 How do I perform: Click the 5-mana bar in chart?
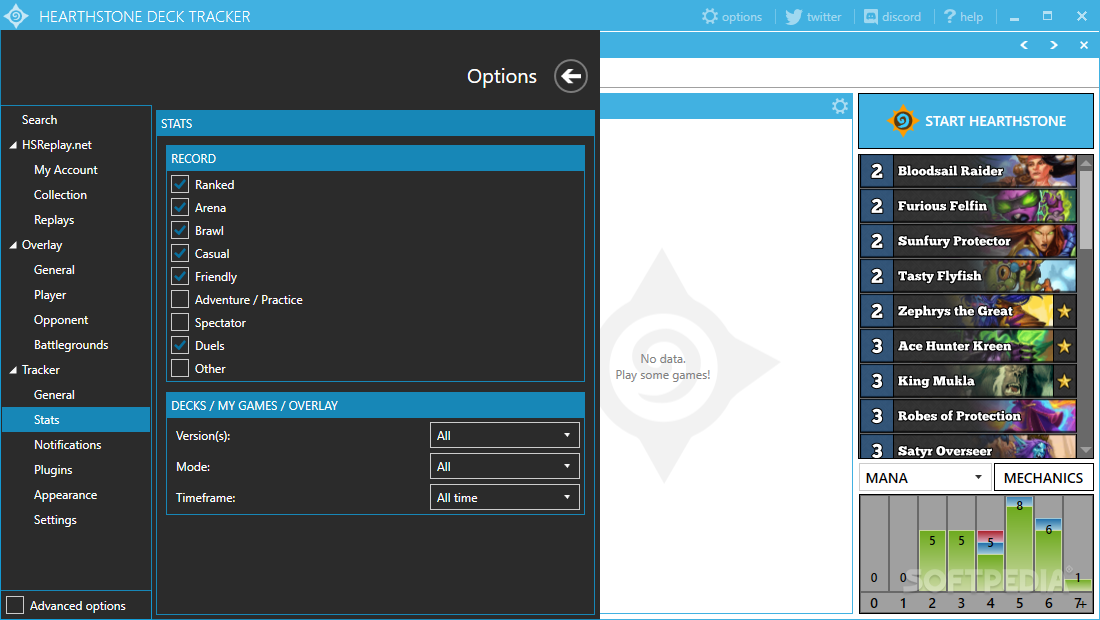(x=1019, y=545)
